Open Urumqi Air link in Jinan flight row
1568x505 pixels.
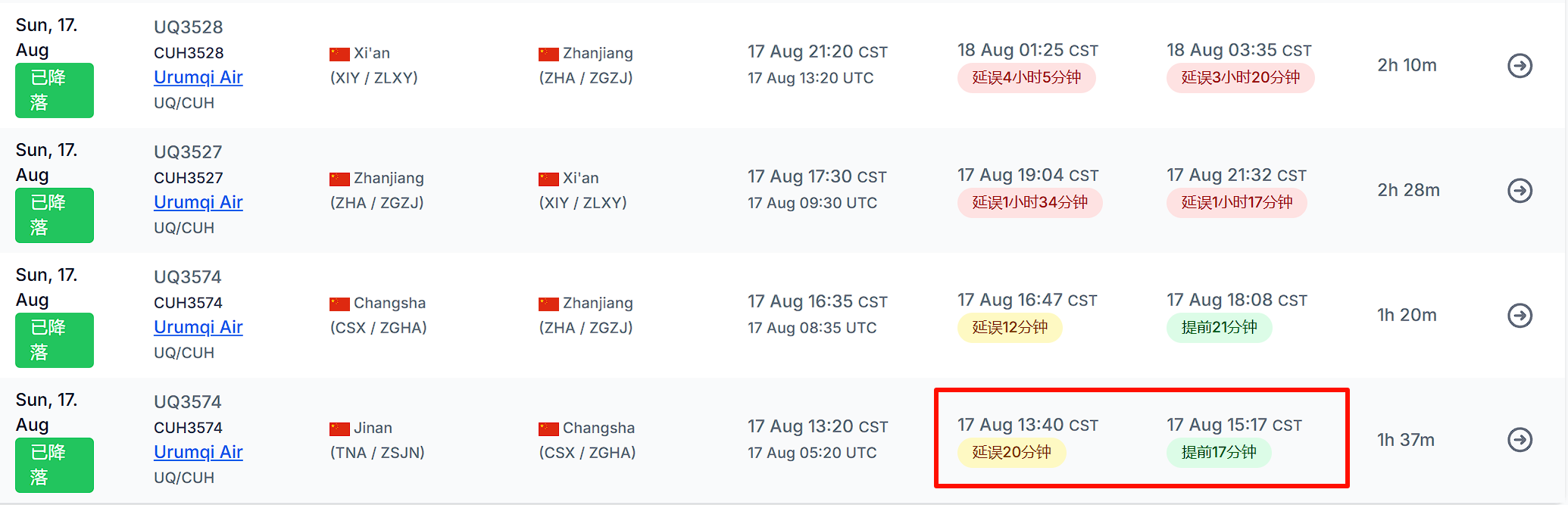coord(198,452)
